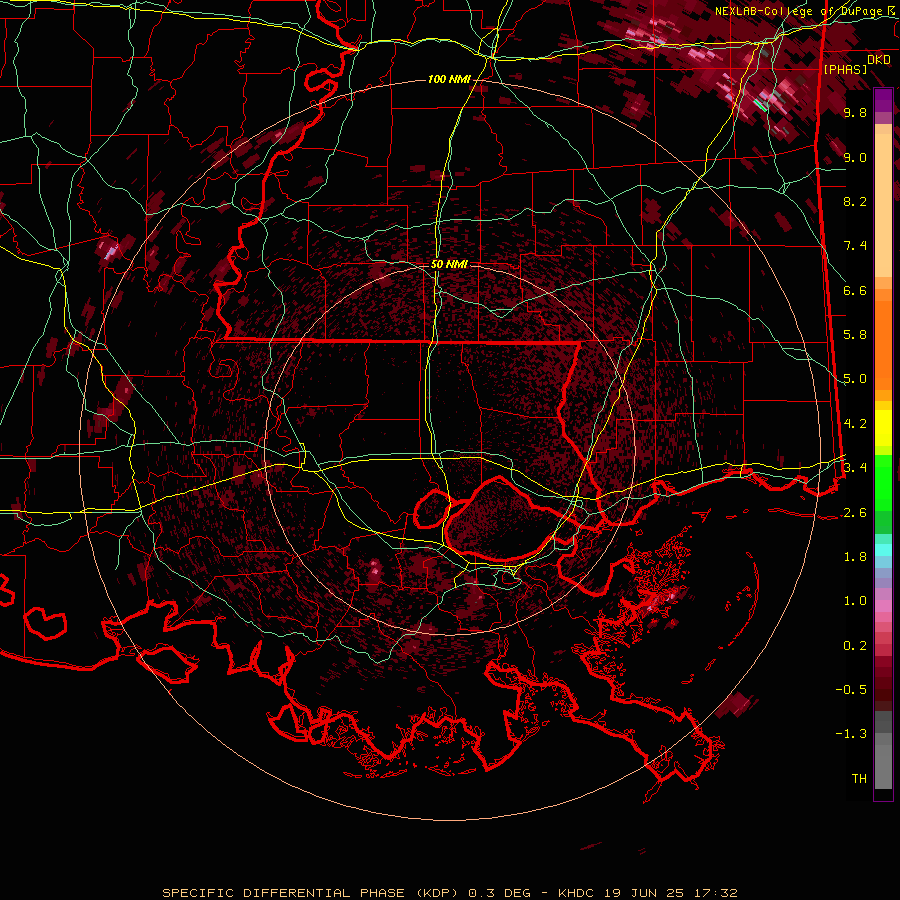Click the [PHAS] units label

click(845, 70)
